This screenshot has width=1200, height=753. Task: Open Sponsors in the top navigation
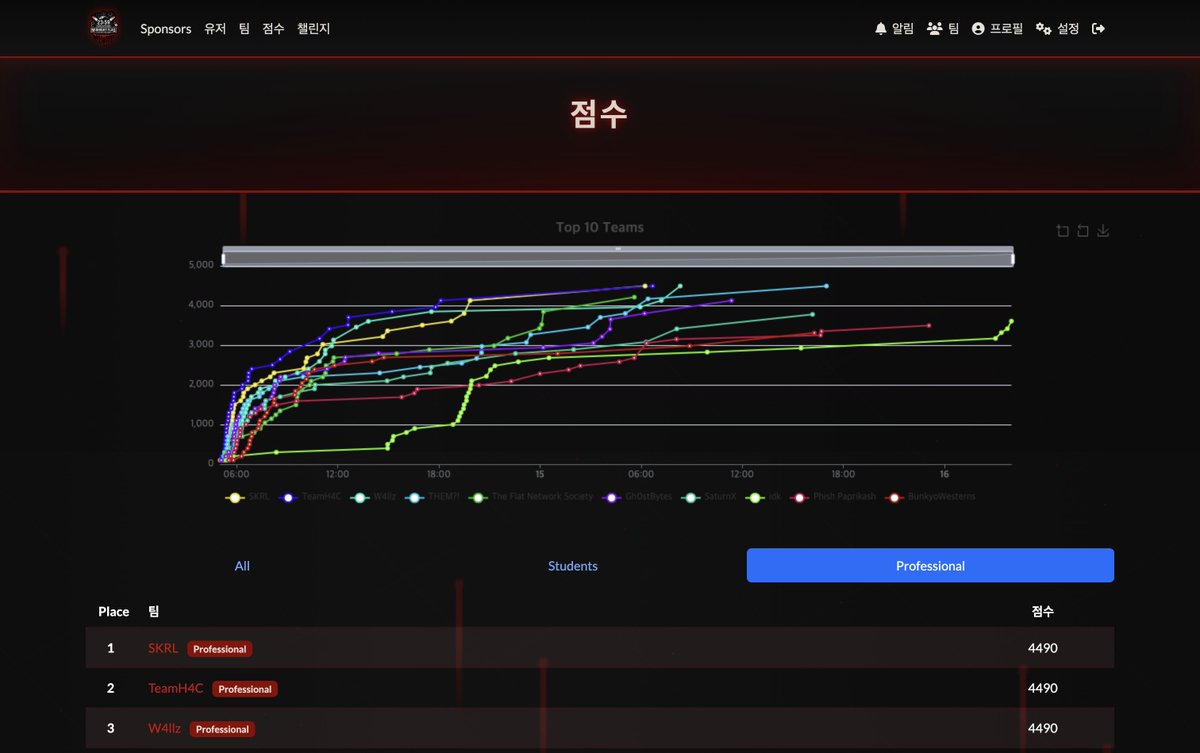click(166, 29)
